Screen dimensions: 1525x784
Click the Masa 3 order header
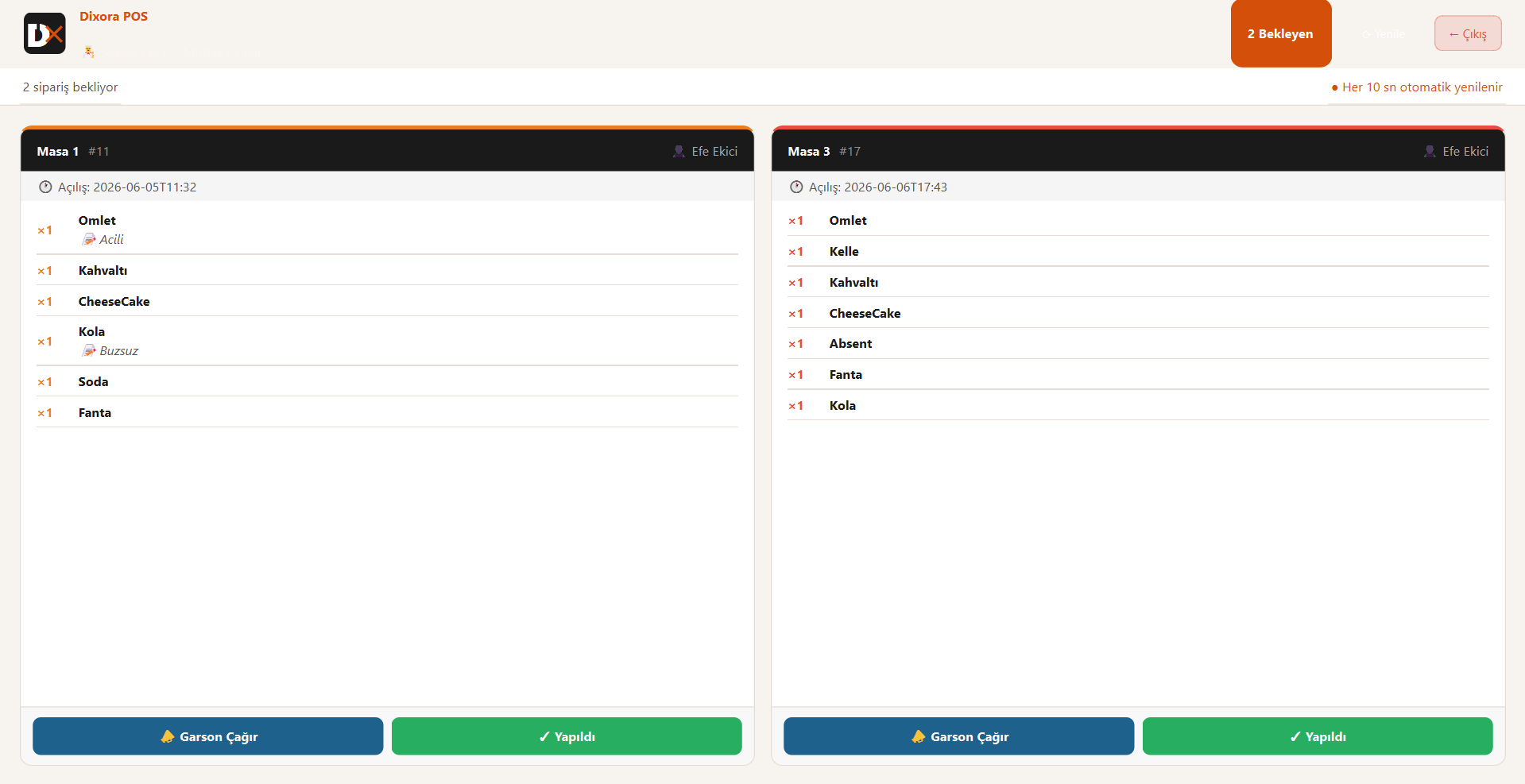pos(1138,151)
